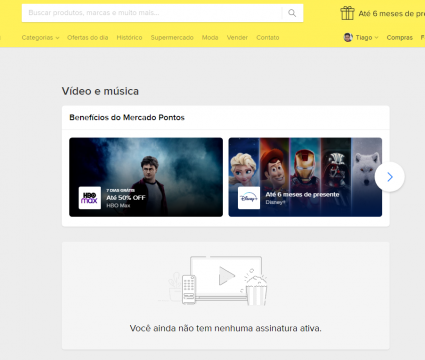Open Ofertas do dia
425x360 pixels.
[x=88, y=38]
